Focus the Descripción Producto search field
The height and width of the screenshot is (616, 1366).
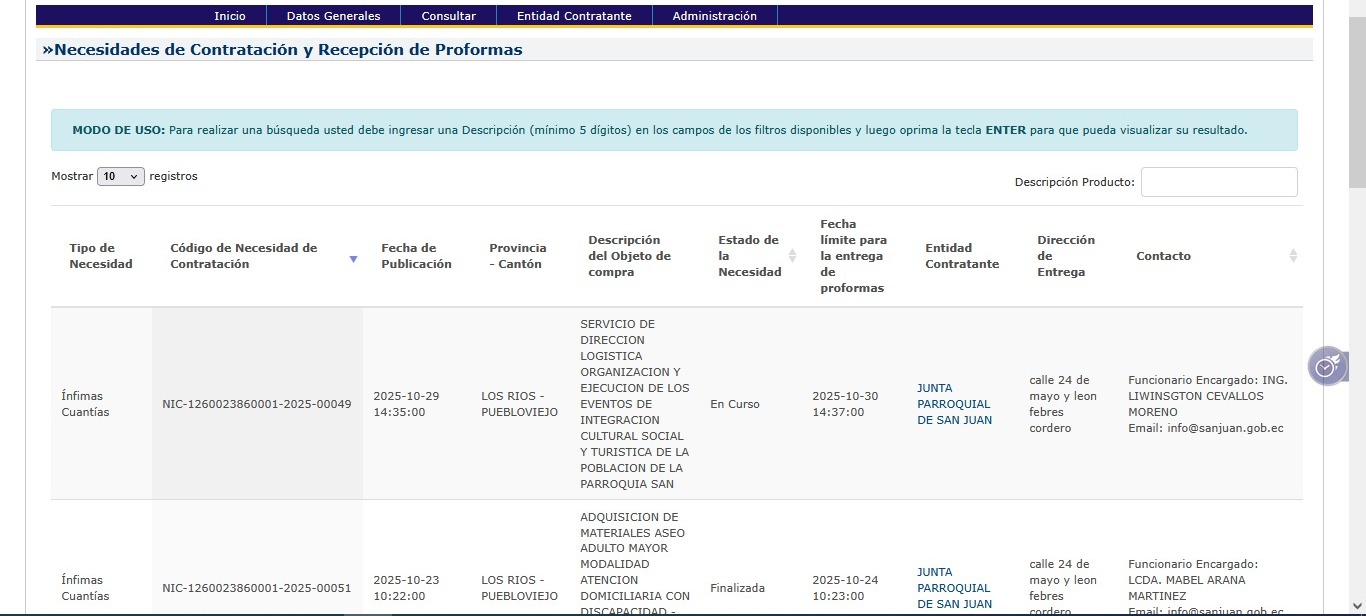1218,182
